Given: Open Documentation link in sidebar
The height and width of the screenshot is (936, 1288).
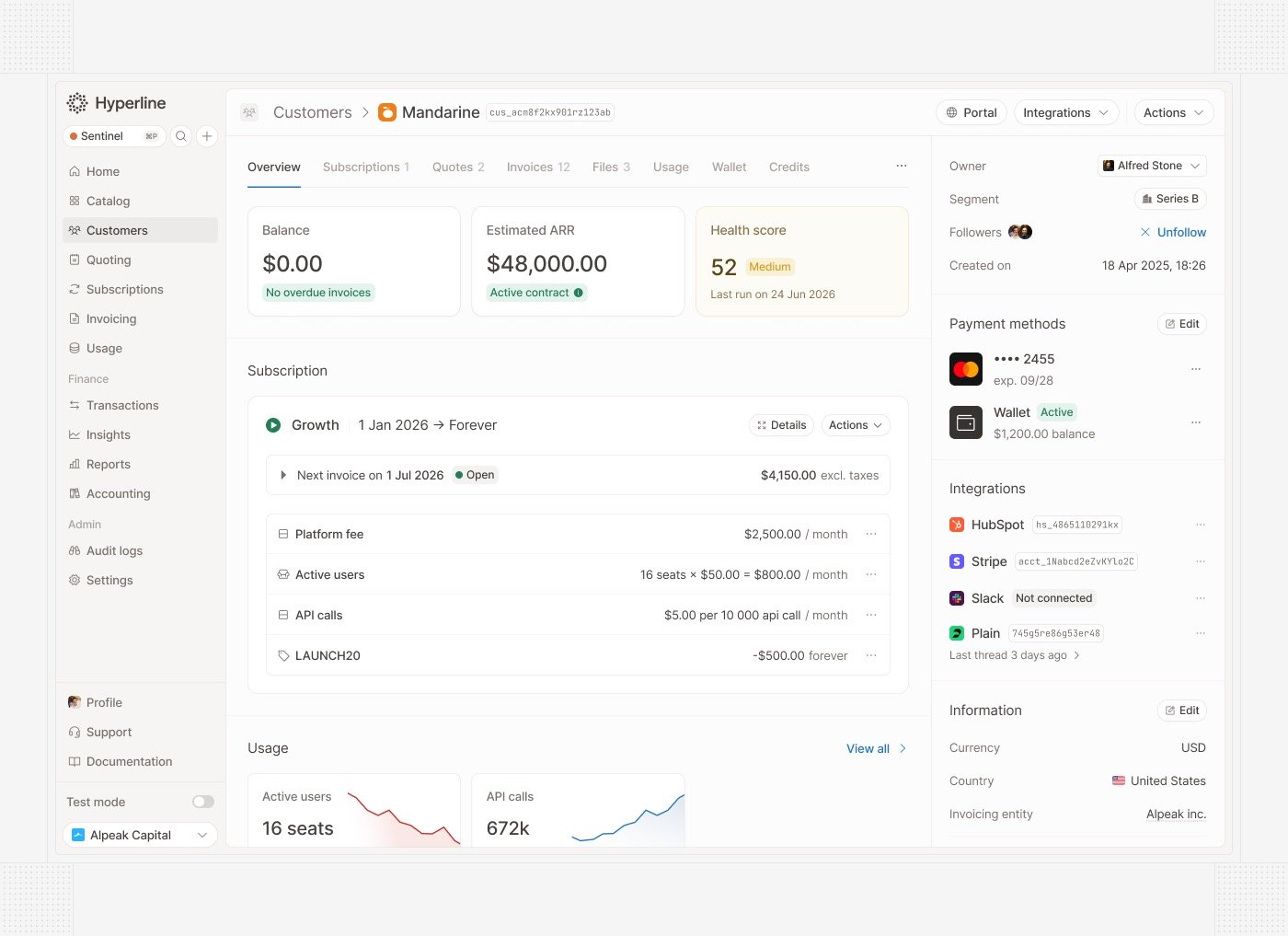Looking at the screenshot, I should (140, 761).
